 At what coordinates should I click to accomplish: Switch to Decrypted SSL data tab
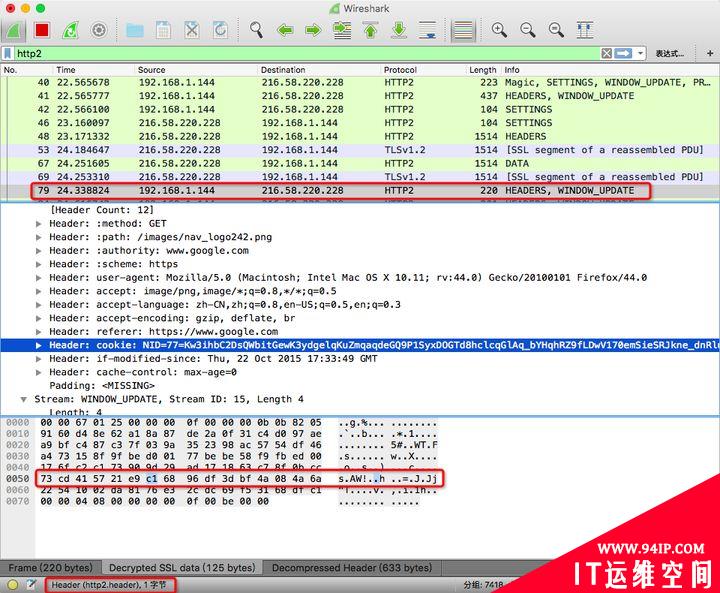pos(182,568)
